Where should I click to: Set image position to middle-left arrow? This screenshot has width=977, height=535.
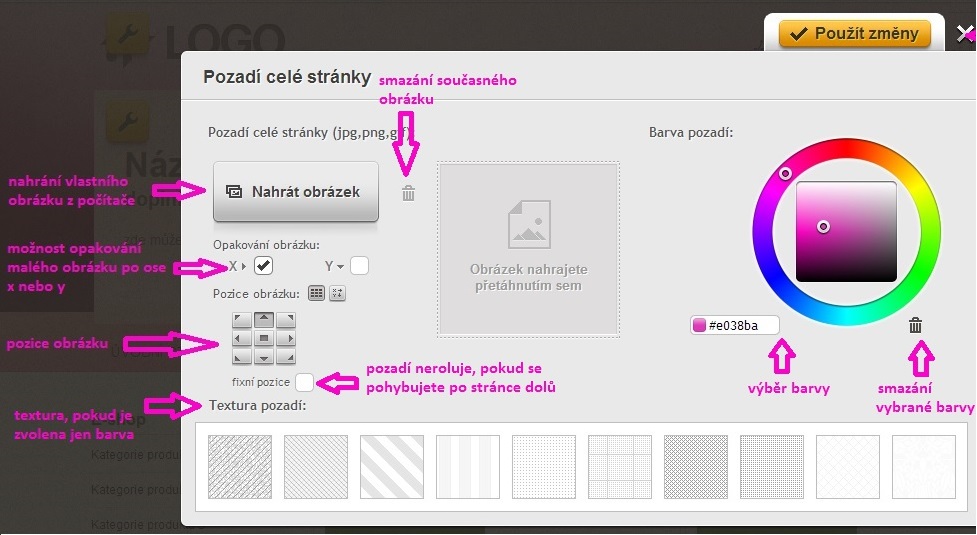pyautogui.click(x=241, y=340)
